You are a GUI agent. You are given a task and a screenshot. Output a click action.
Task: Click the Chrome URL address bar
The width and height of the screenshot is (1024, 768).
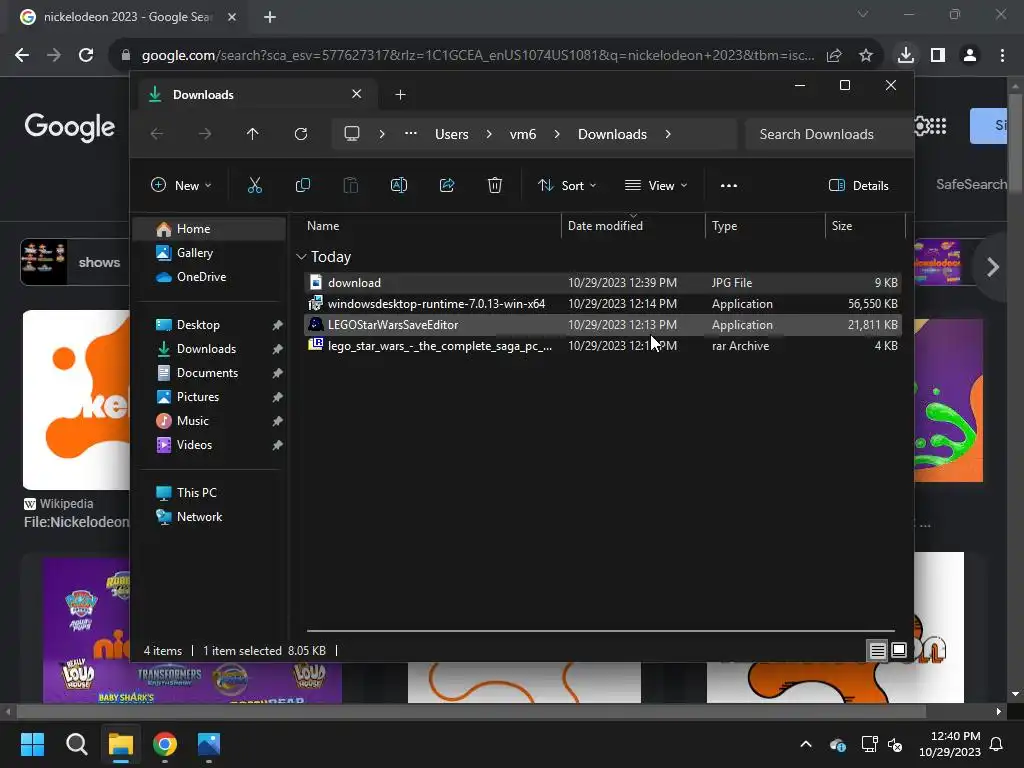click(477, 56)
